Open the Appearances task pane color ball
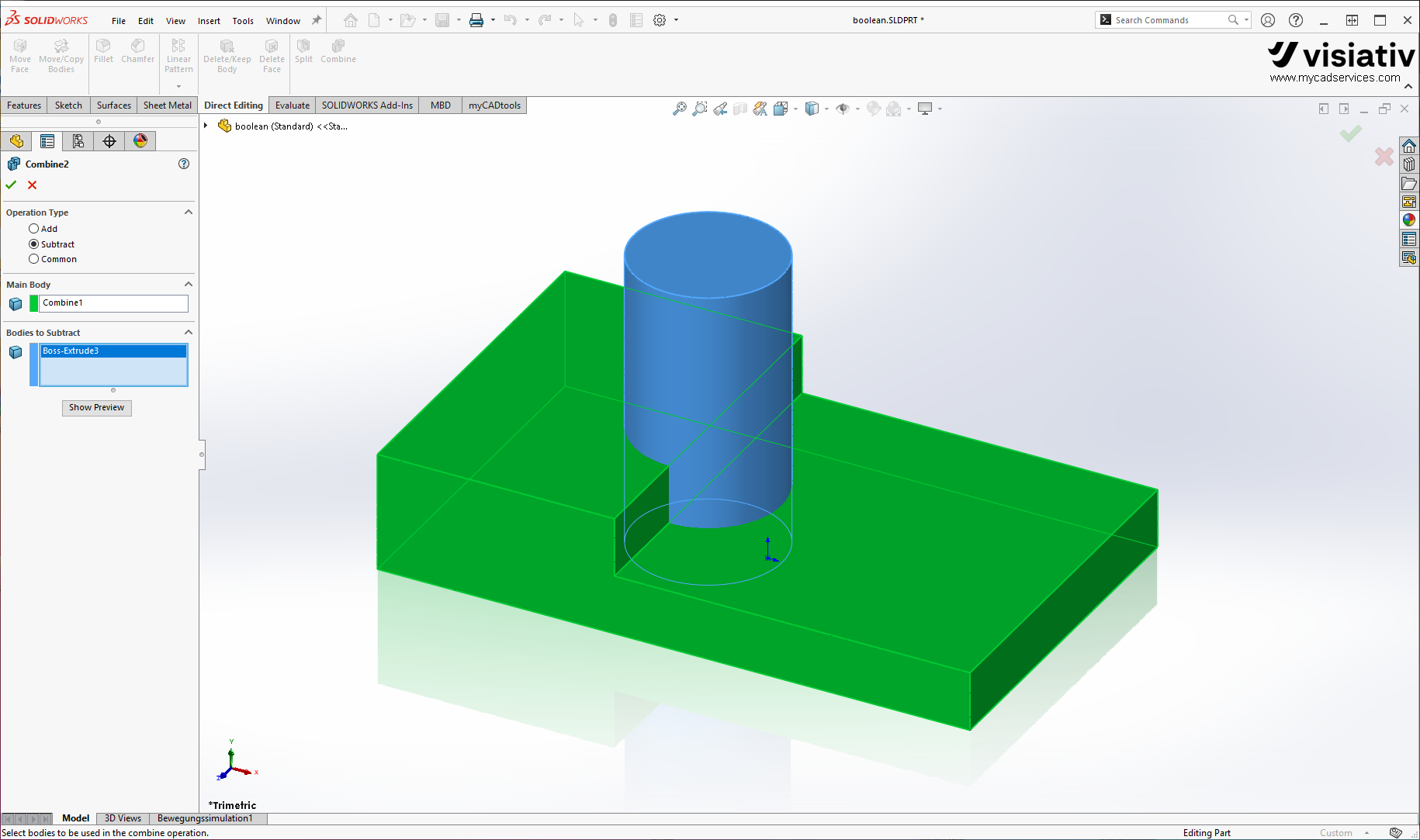The image size is (1420, 840). click(x=1409, y=220)
